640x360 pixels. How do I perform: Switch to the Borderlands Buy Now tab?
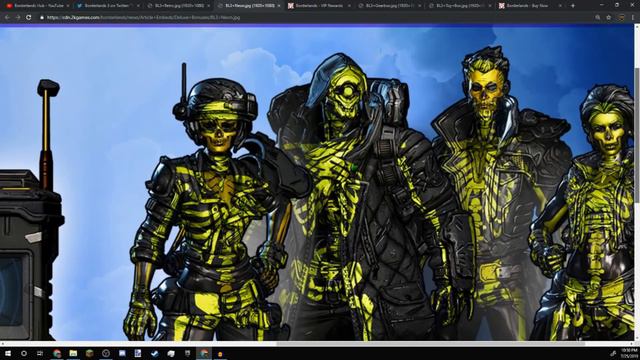tap(529, 6)
